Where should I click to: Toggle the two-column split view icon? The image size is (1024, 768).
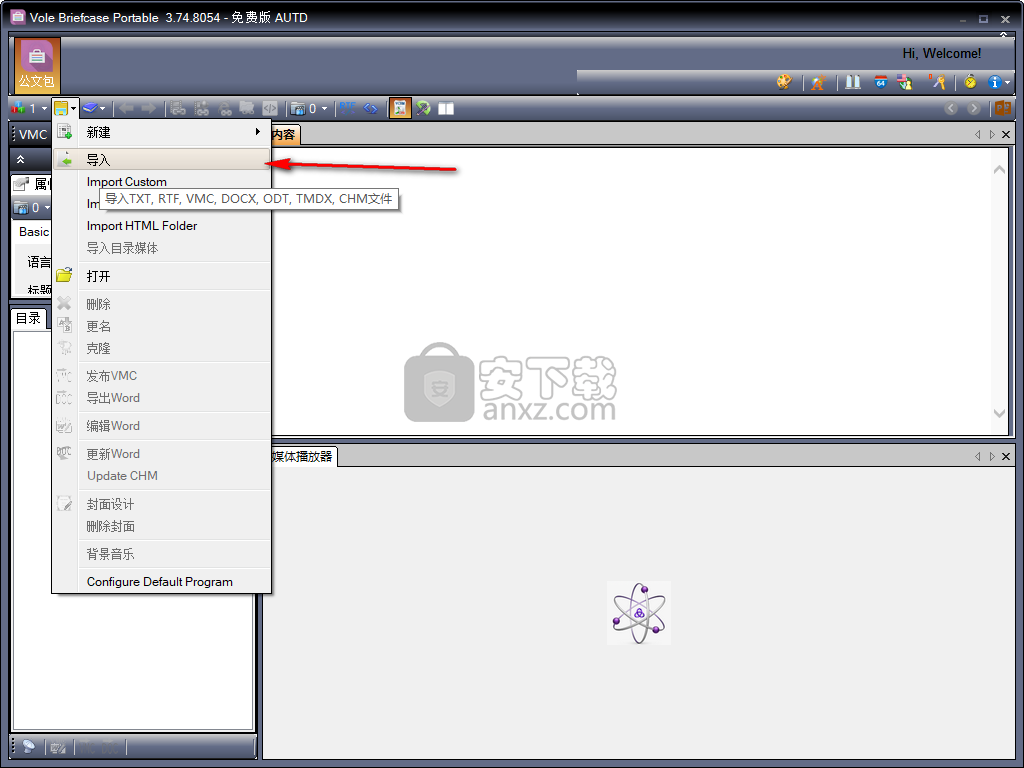pos(446,108)
